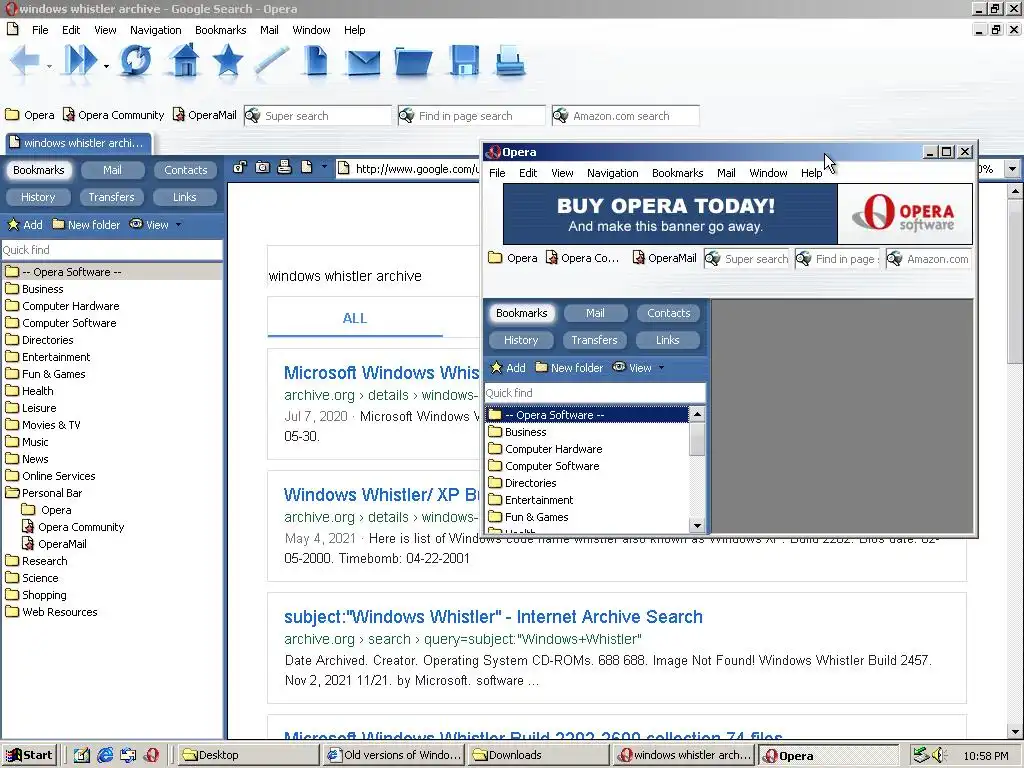This screenshot has height=768, width=1024.
Task: Toggle images with the camera icon
Action: pos(263,168)
